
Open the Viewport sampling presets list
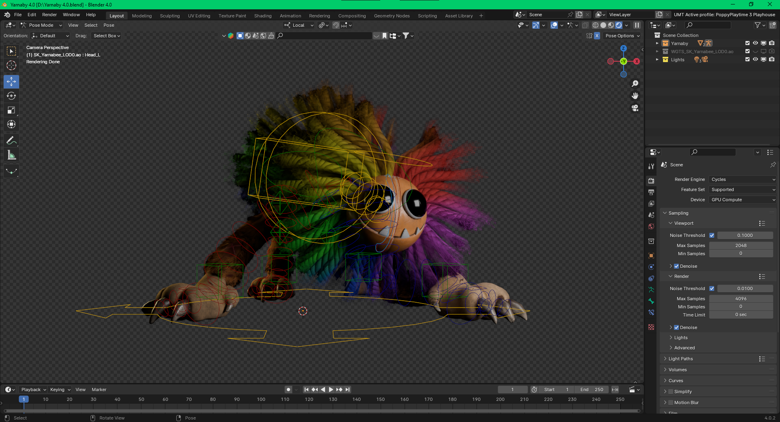tap(762, 223)
